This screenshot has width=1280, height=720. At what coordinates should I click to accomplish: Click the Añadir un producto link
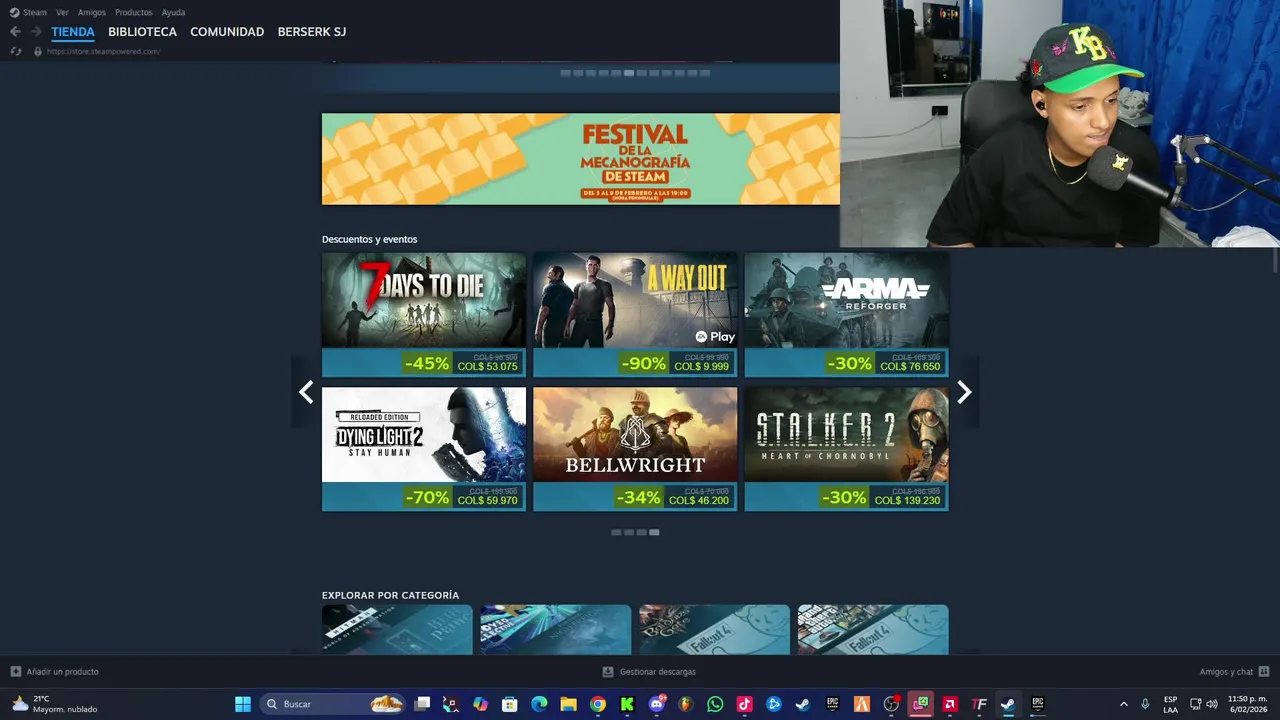[x=62, y=672]
